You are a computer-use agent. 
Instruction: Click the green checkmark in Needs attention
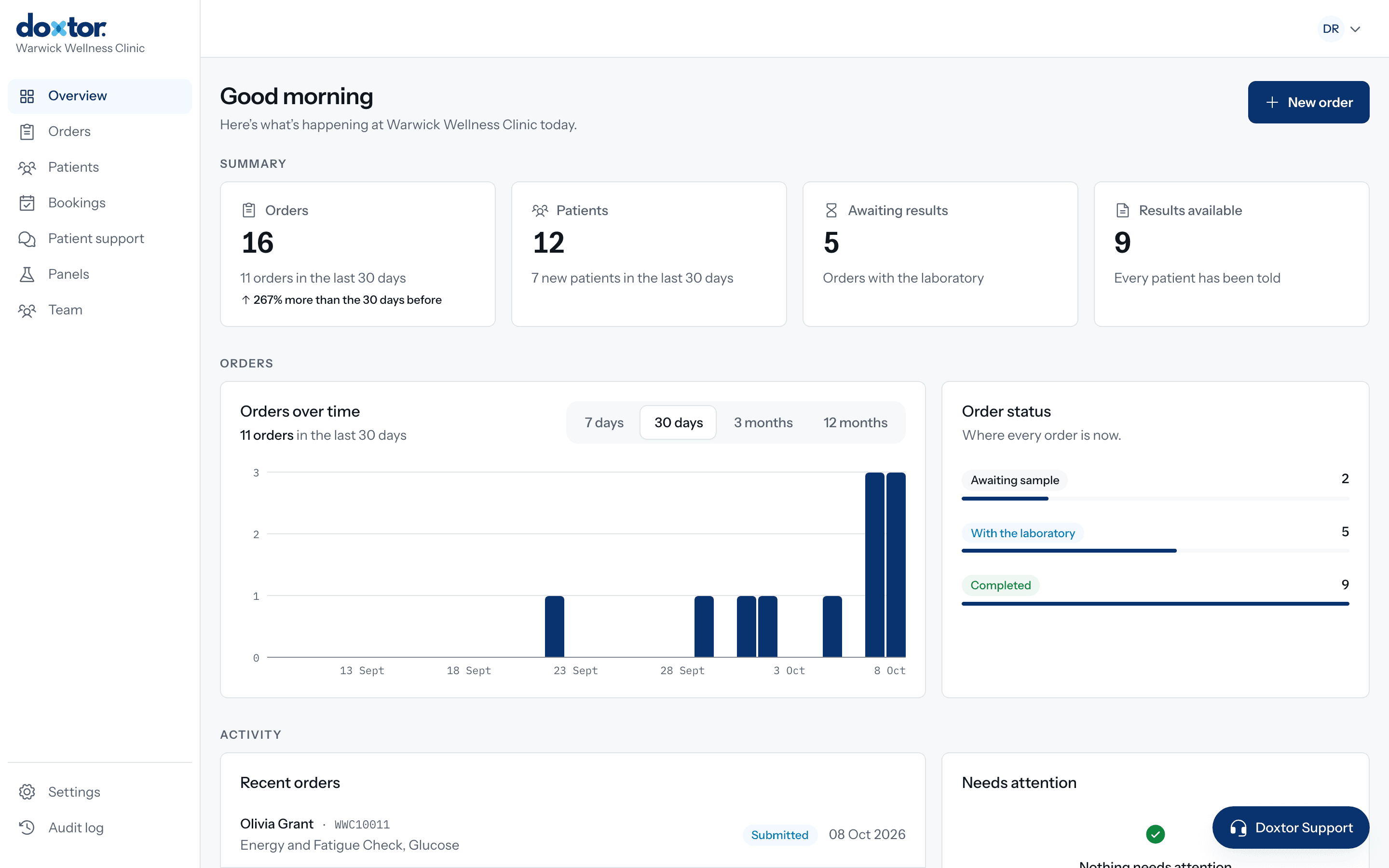click(x=1156, y=834)
